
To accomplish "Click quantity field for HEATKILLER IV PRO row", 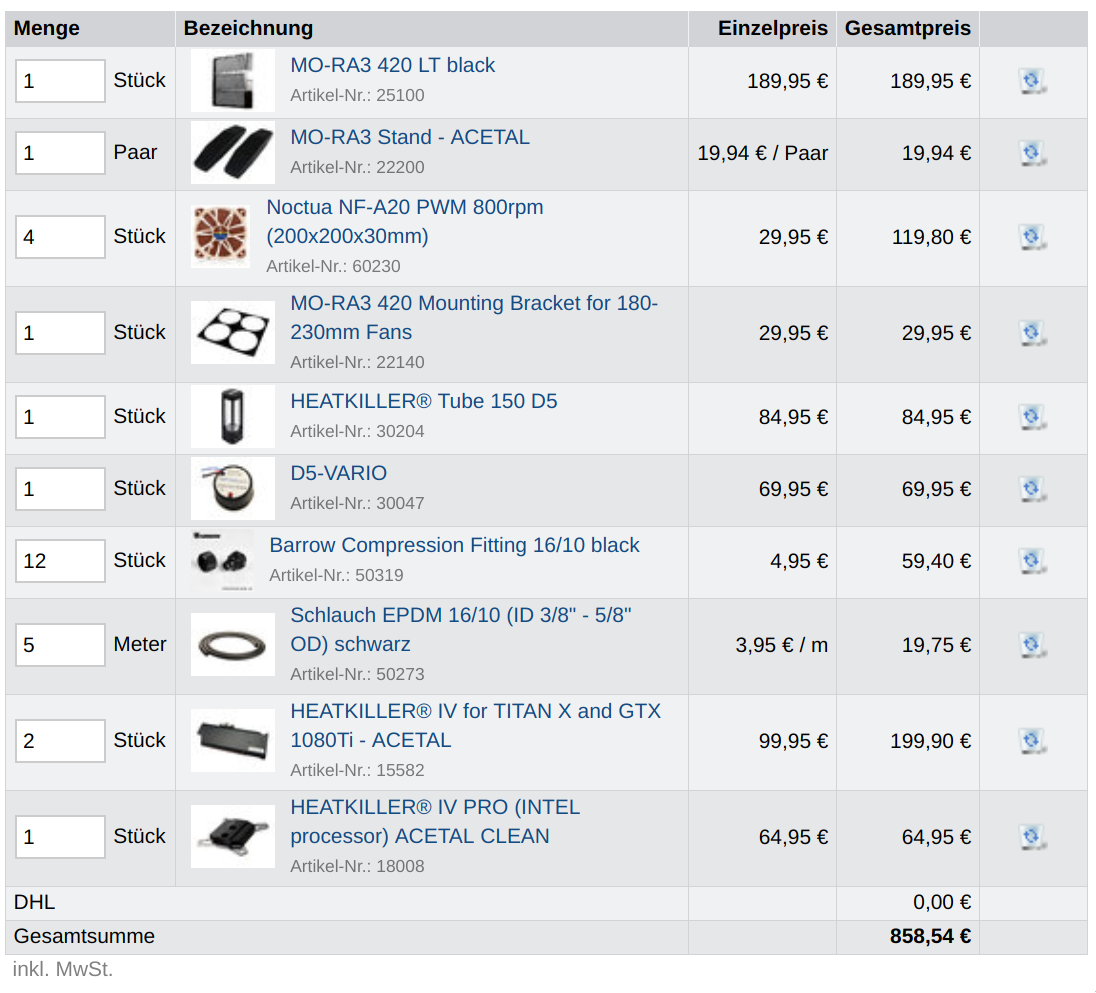I will pyautogui.click(x=60, y=836).
